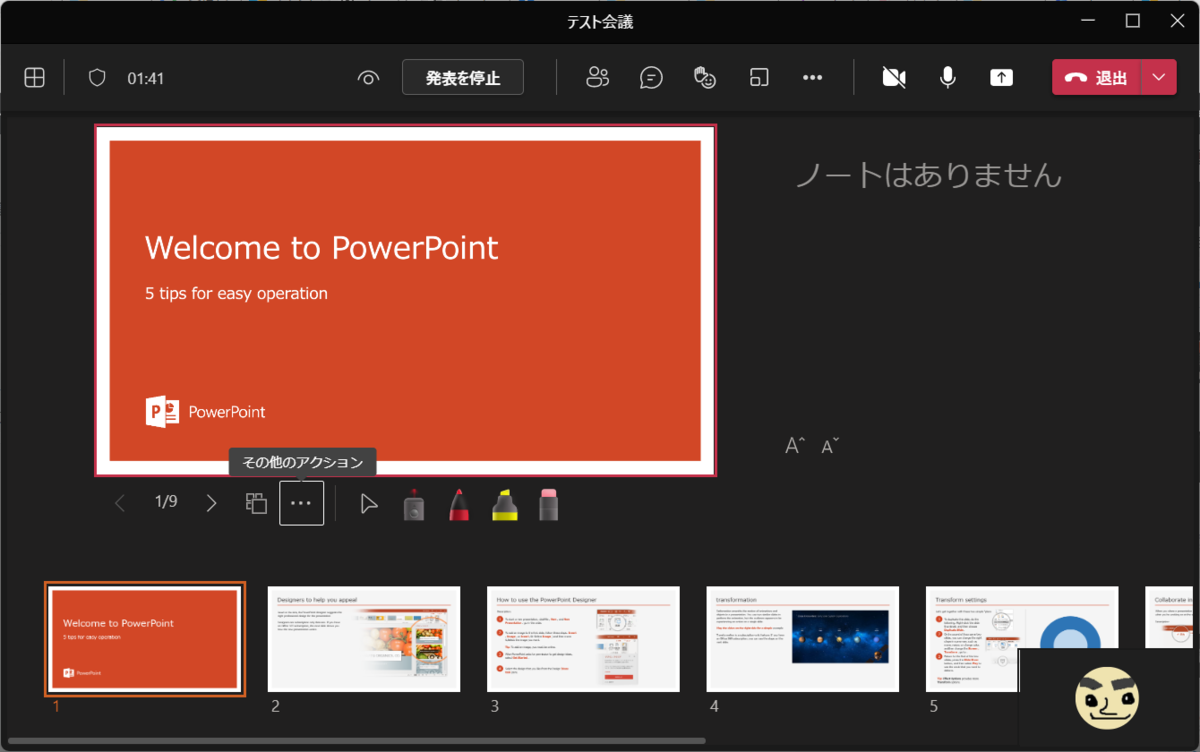
Task: Select the eraser tool
Action: click(x=548, y=505)
